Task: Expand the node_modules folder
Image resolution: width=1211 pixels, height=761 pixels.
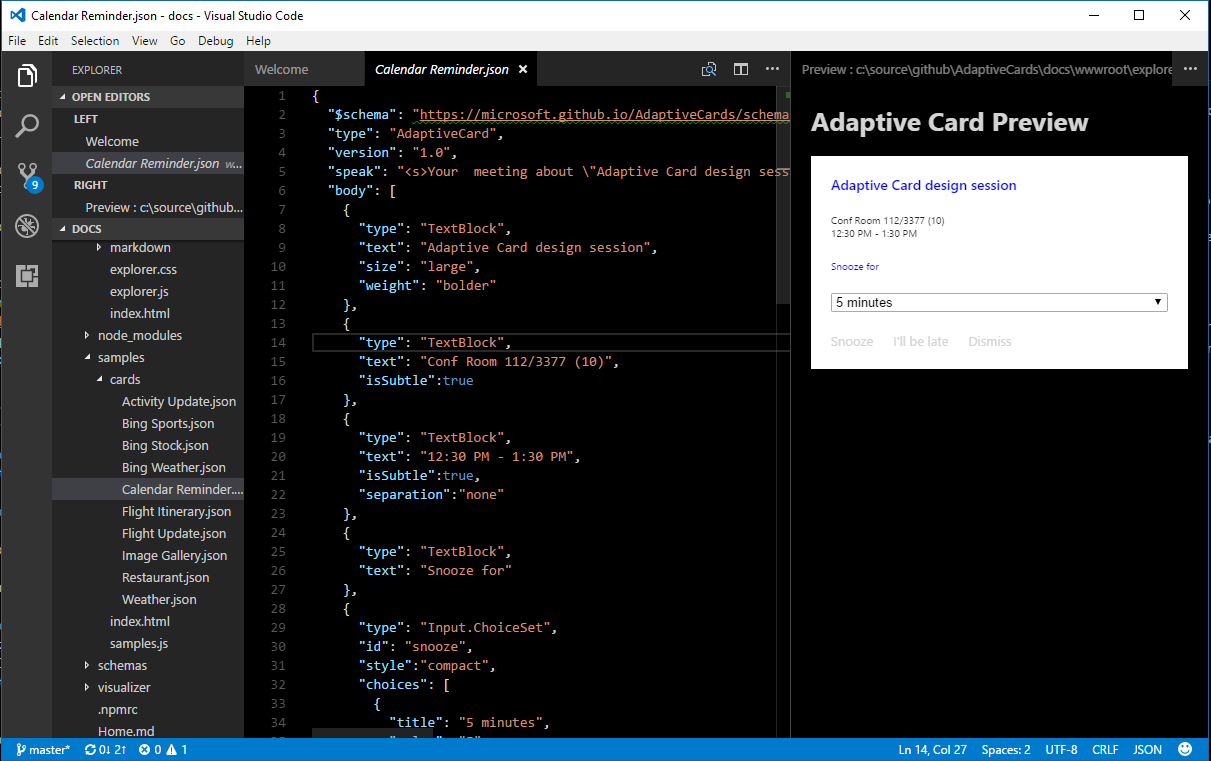Action: 139,335
